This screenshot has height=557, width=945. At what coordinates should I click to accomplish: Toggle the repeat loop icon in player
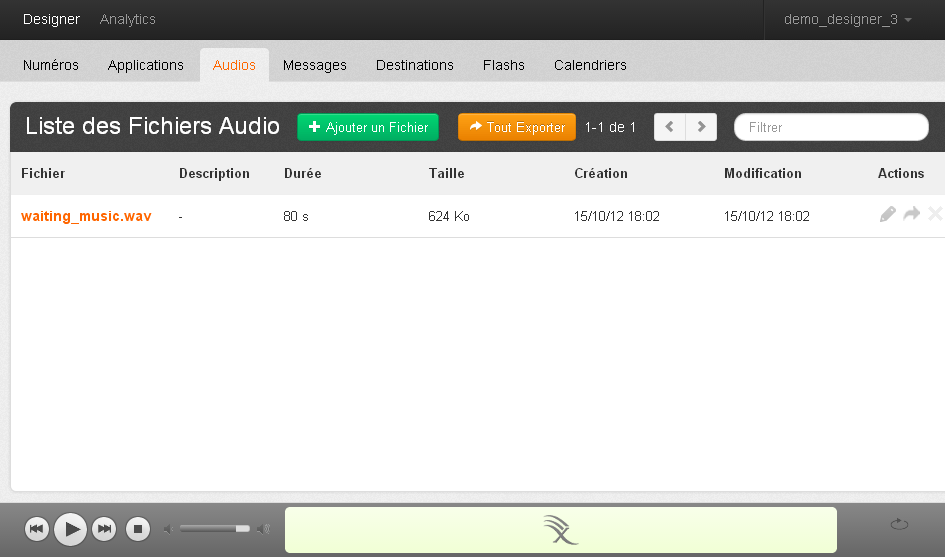click(899, 524)
